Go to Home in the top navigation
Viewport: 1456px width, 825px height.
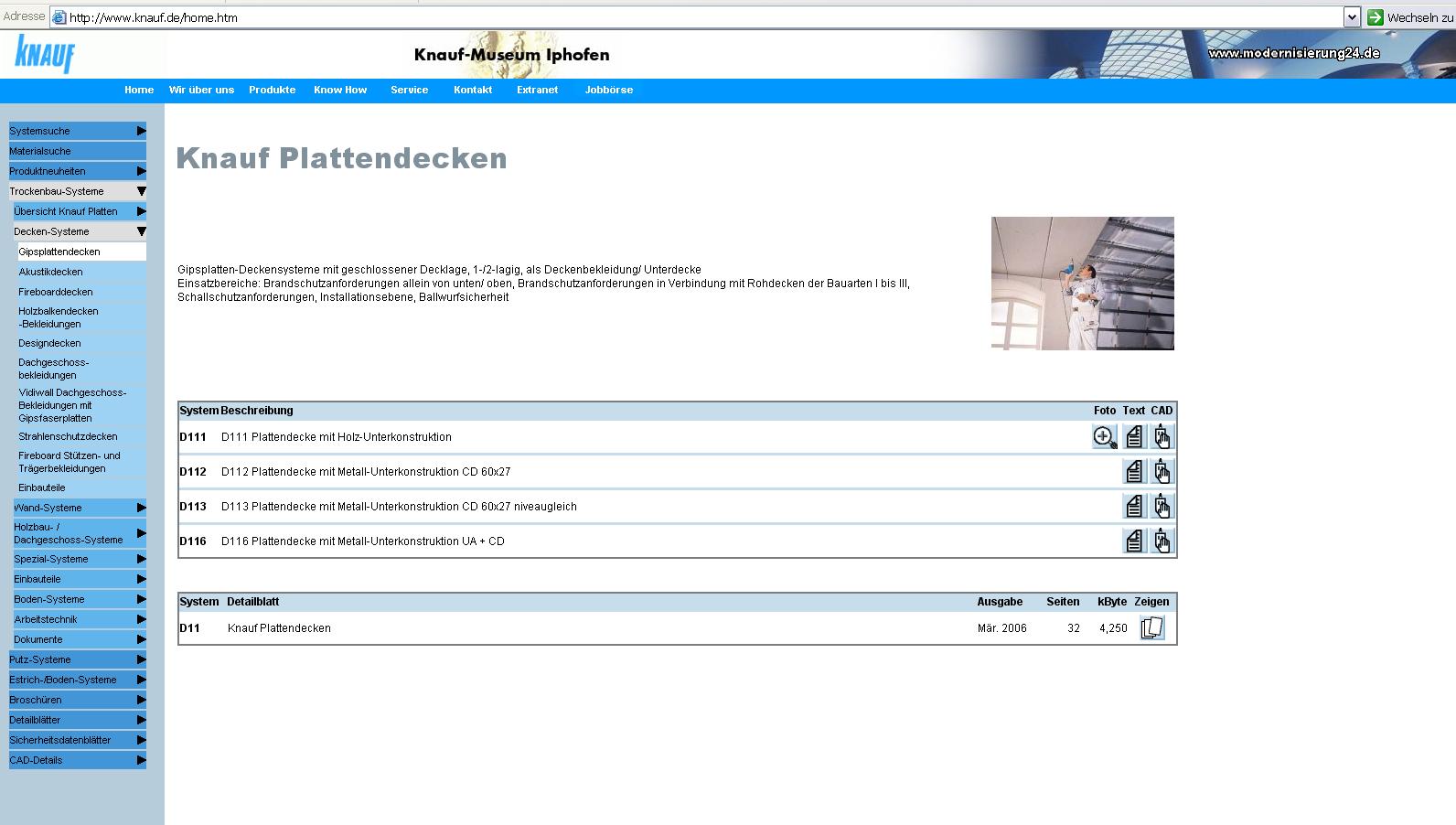pos(139,90)
